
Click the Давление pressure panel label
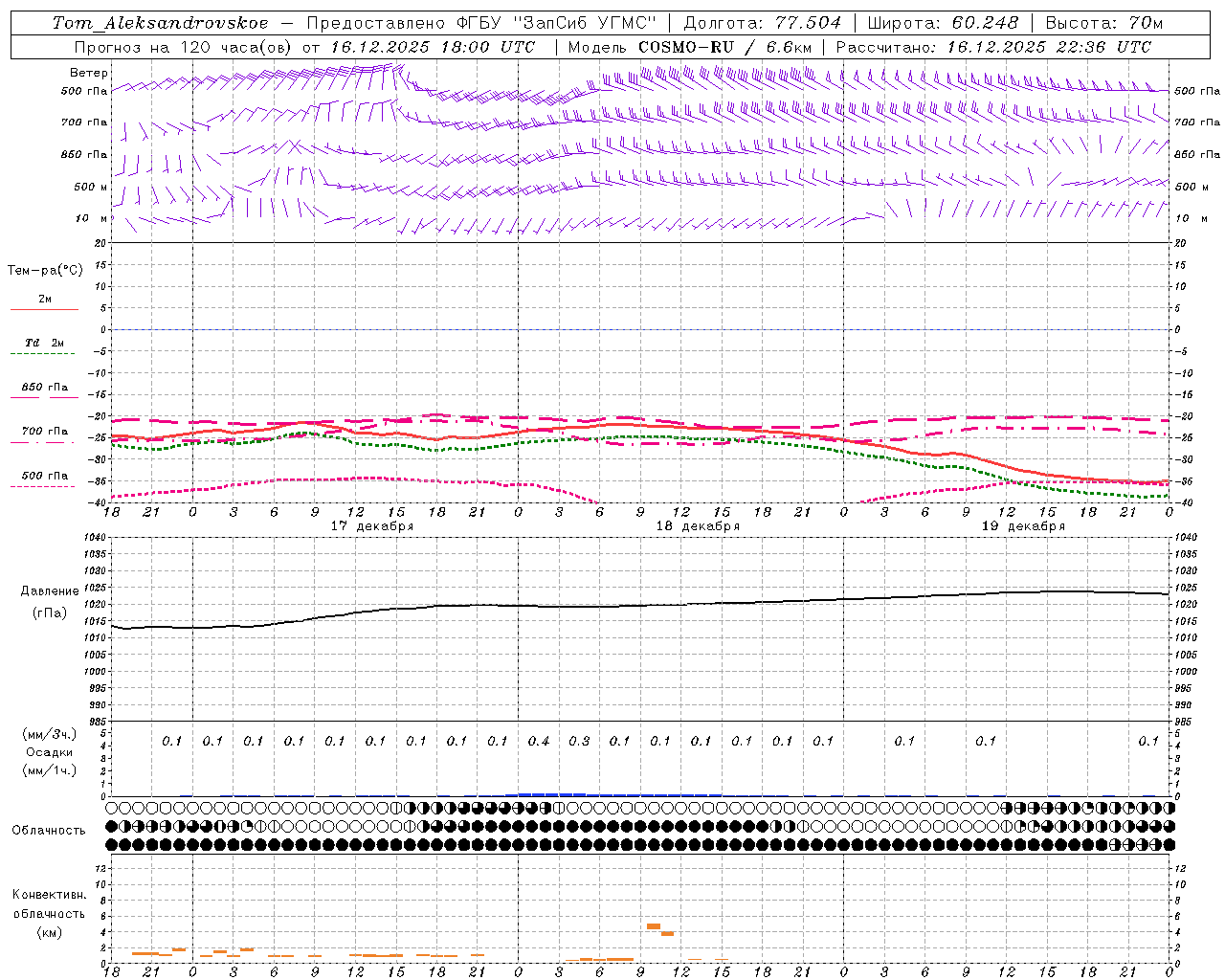point(48,591)
